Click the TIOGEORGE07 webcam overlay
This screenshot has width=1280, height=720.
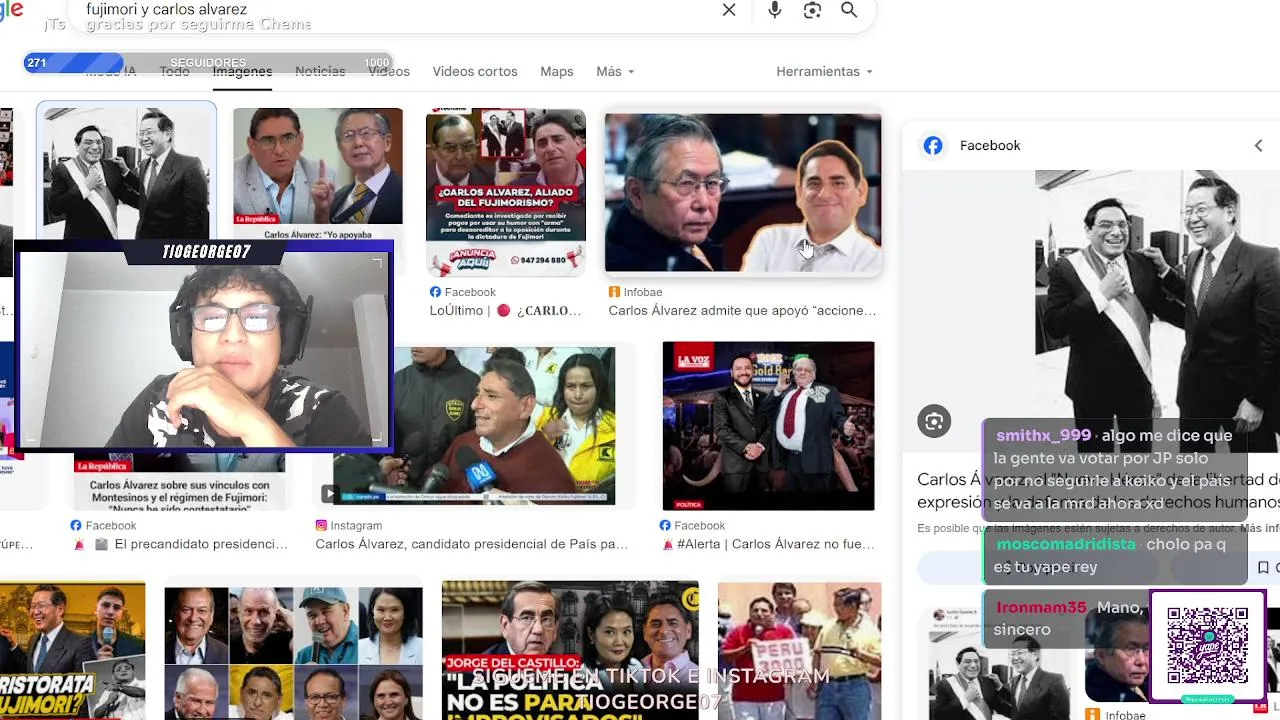pos(206,346)
